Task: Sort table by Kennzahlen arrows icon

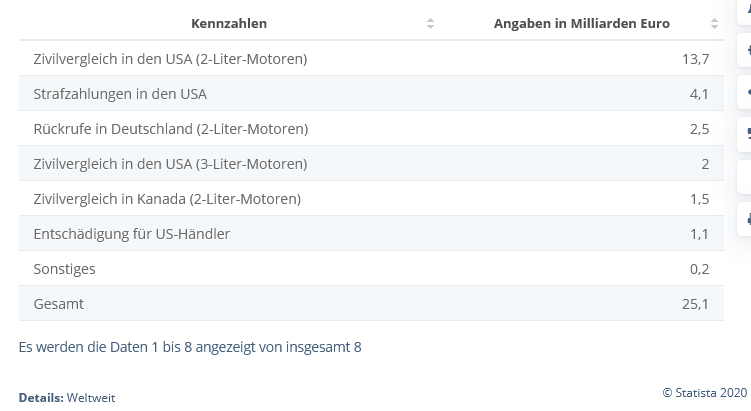Action: (430, 23)
